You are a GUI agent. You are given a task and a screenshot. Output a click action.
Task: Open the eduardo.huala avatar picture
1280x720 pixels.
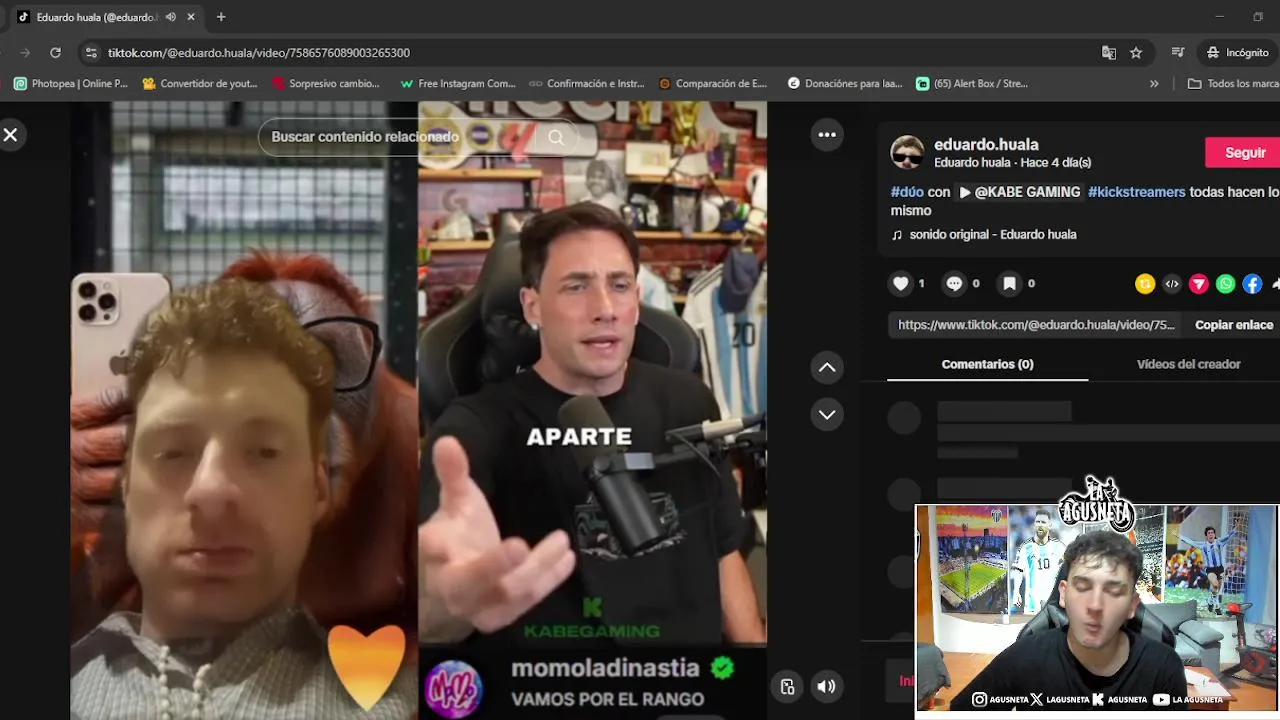908,152
